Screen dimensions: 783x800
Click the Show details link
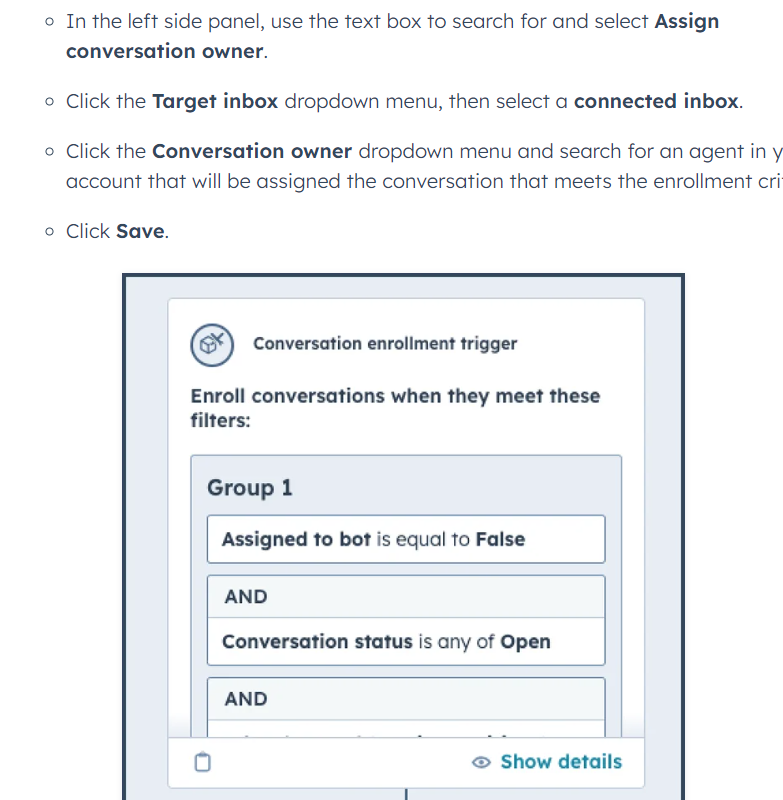[560, 762]
